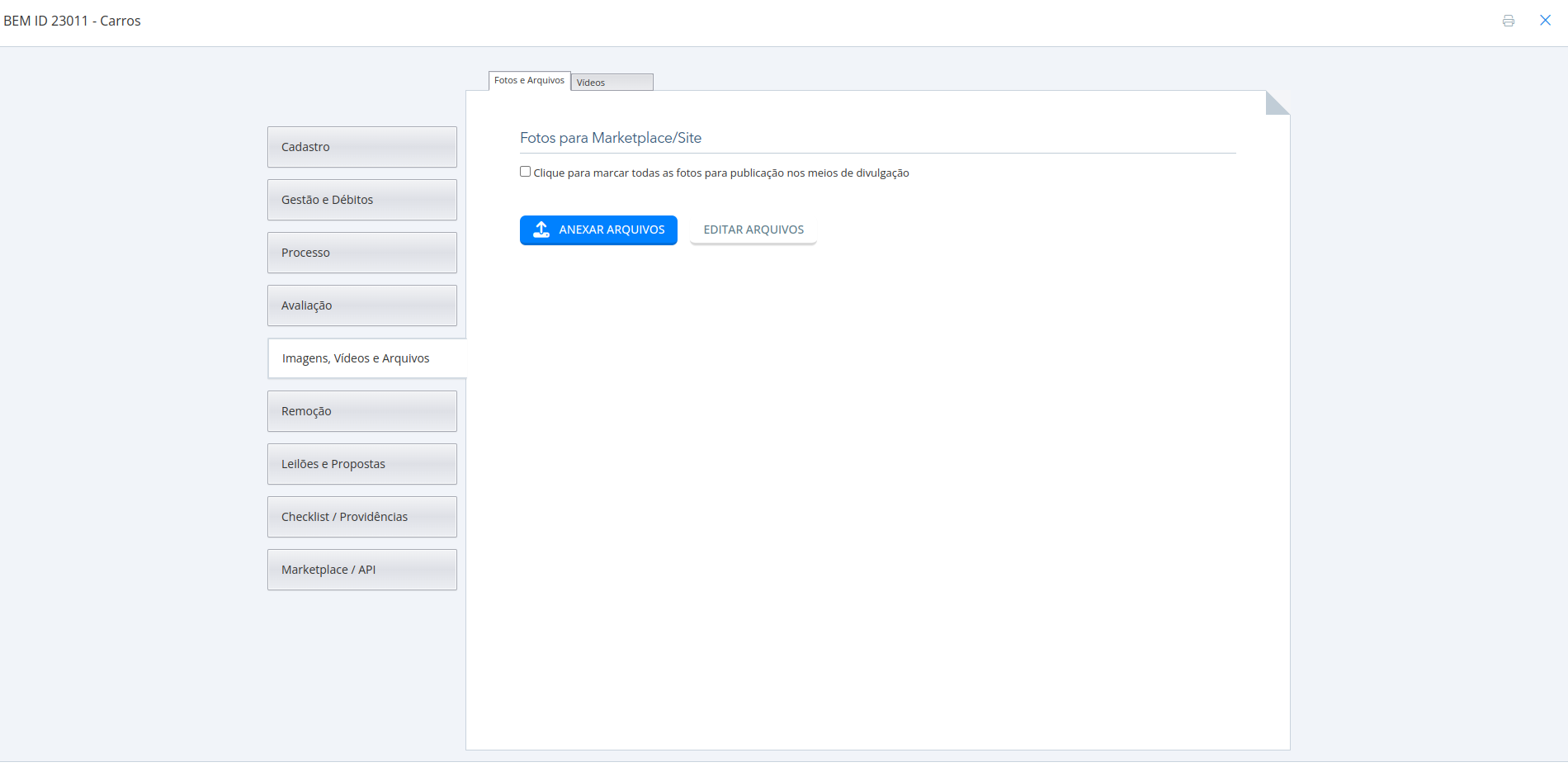Open the Fotos e Arquivos tab
Screen dimensions: 1568x767
(x=529, y=79)
